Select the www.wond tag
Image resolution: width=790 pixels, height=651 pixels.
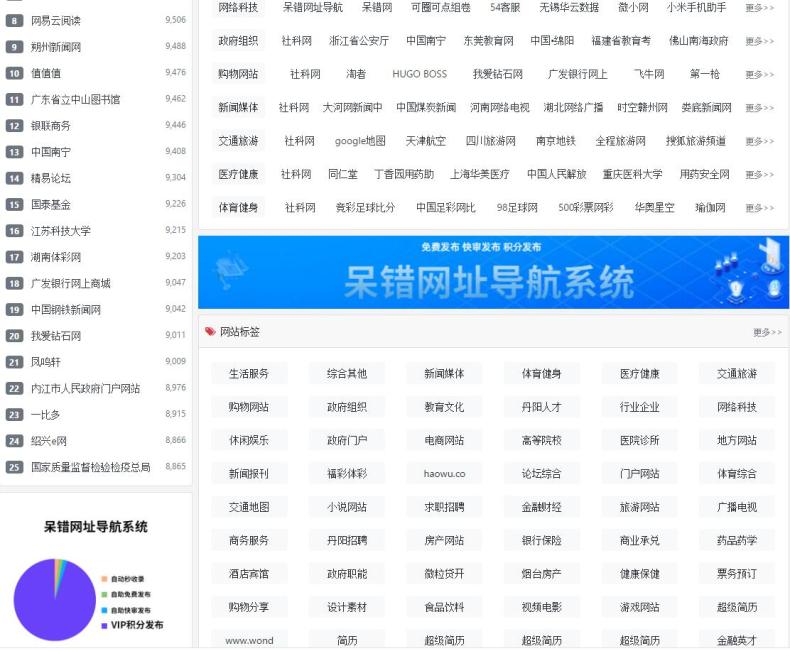pyautogui.click(x=249, y=640)
